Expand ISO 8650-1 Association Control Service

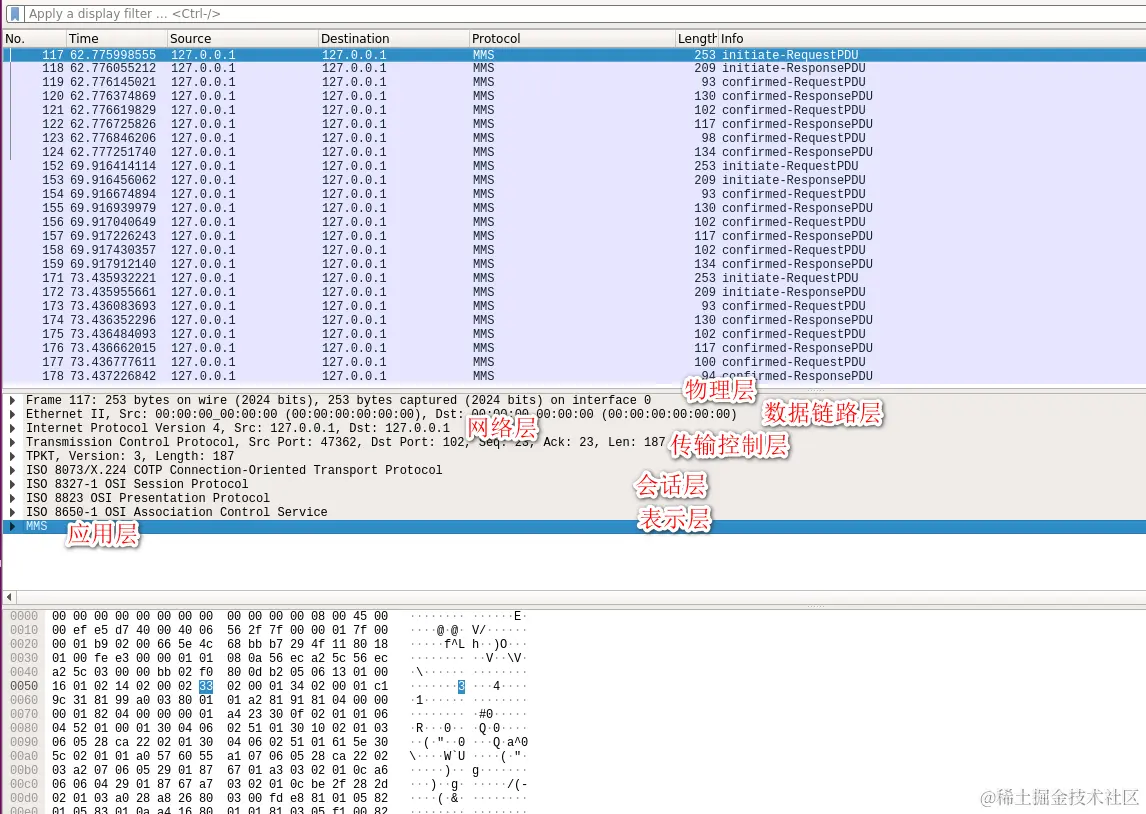12,512
